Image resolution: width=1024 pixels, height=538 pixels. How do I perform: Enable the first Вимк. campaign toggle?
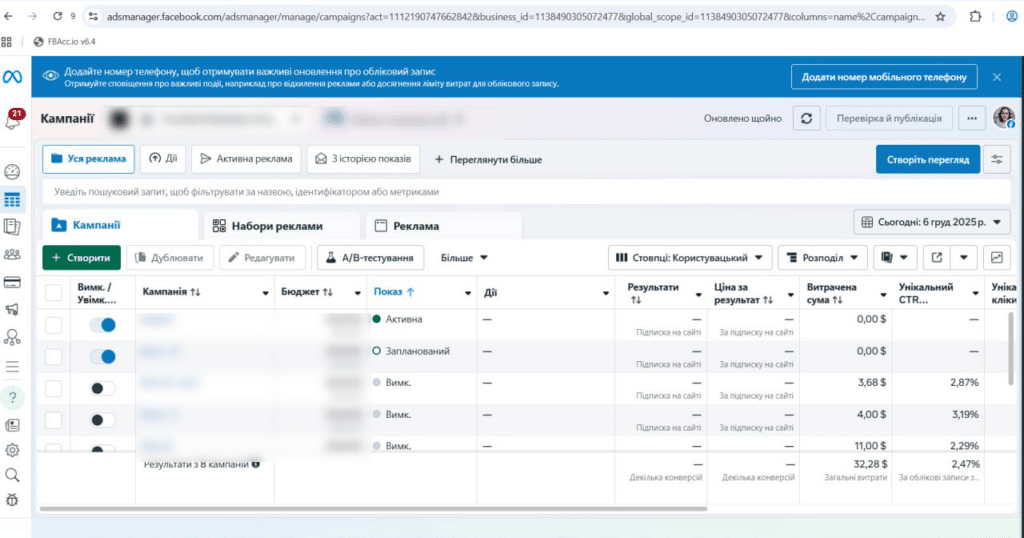(x=102, y=388)
